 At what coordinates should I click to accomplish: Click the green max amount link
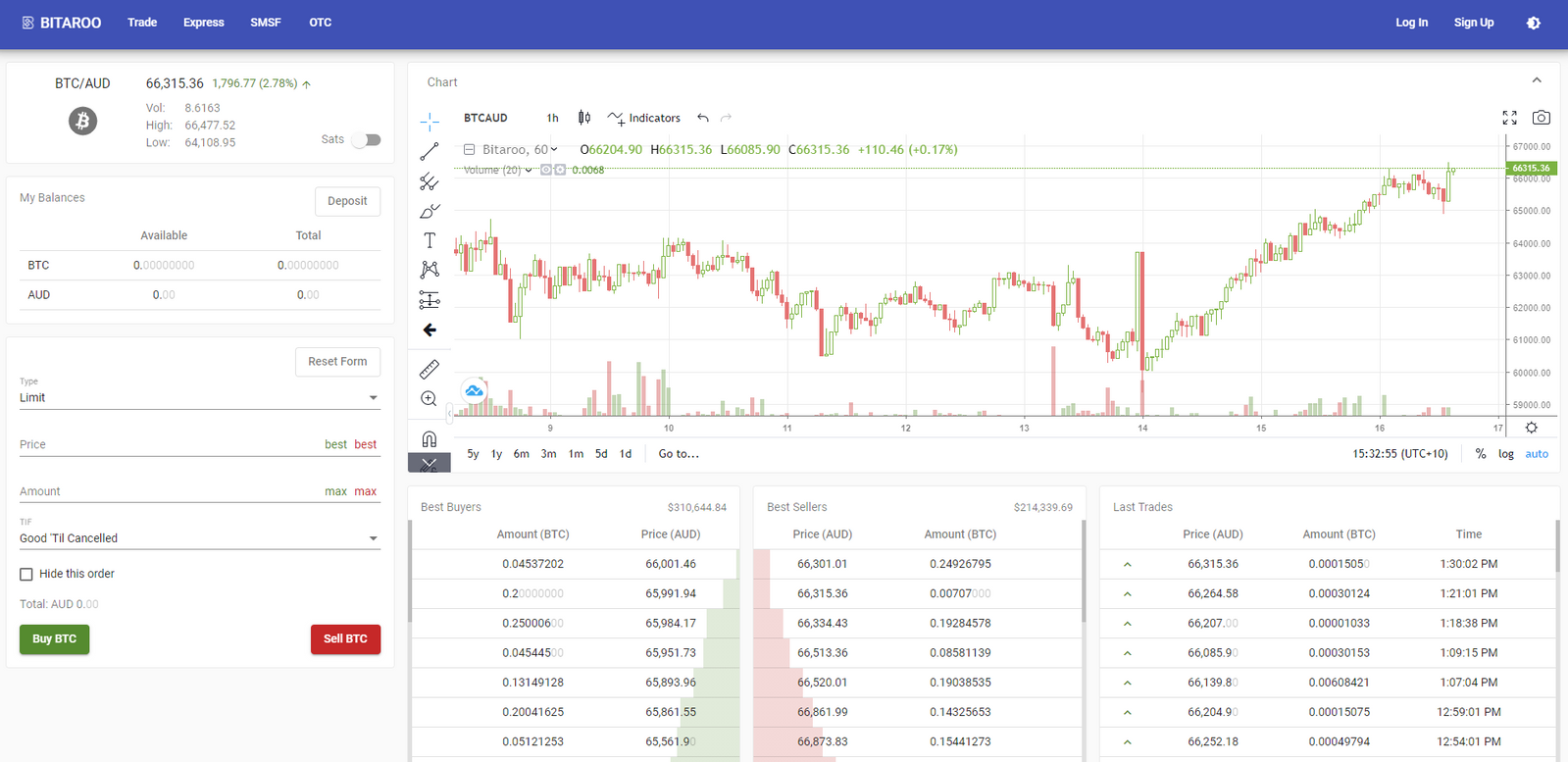[x=335, y=491]
